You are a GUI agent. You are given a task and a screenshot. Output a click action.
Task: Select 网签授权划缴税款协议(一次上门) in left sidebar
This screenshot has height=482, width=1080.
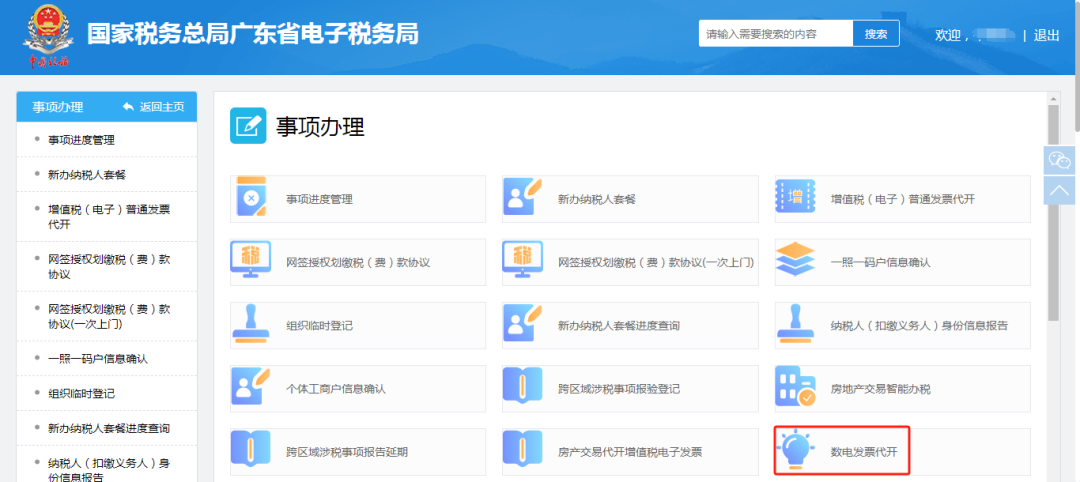coord(107,317)
